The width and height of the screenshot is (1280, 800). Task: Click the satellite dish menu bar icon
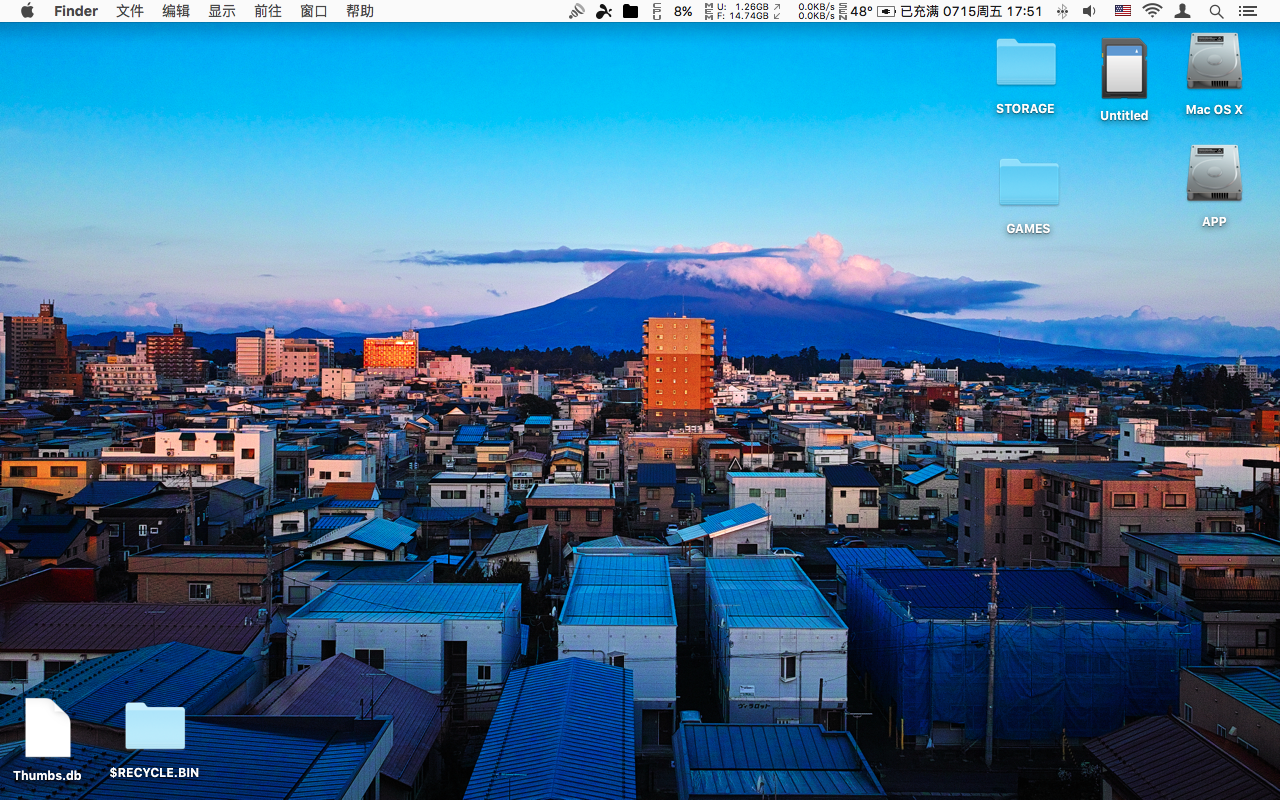point(577,11)
